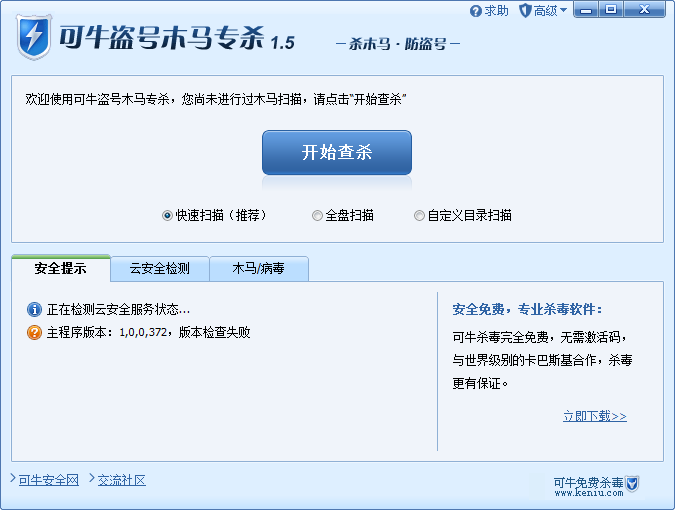Open the 木马/病毒 tab

259,269
